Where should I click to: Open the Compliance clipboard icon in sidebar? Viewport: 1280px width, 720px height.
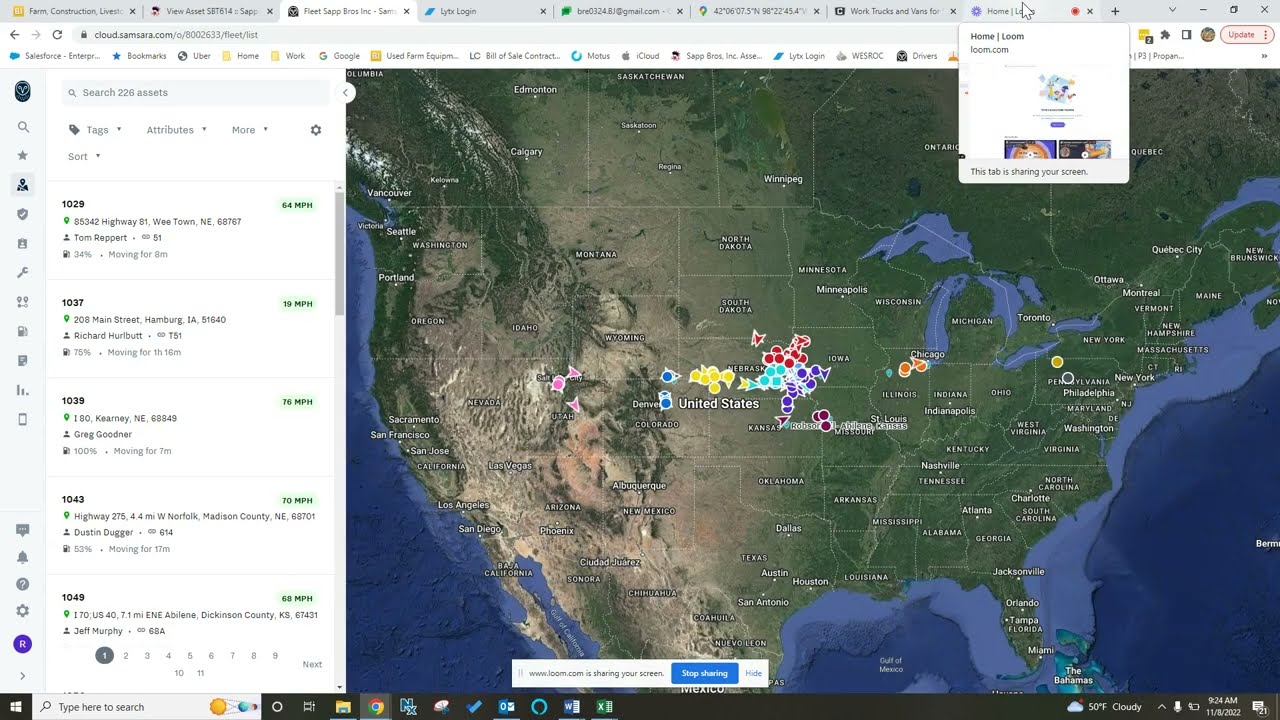23,243
